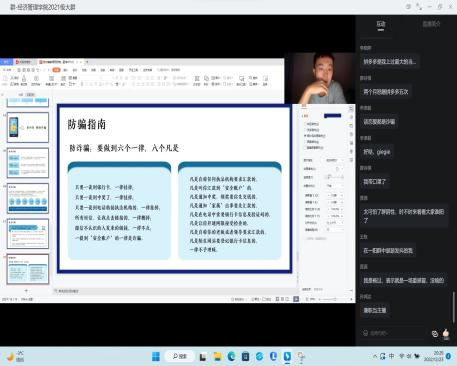Click the 折耳, giegie chat message
This screenshot has width=457, height=366.
coord(377,152)
